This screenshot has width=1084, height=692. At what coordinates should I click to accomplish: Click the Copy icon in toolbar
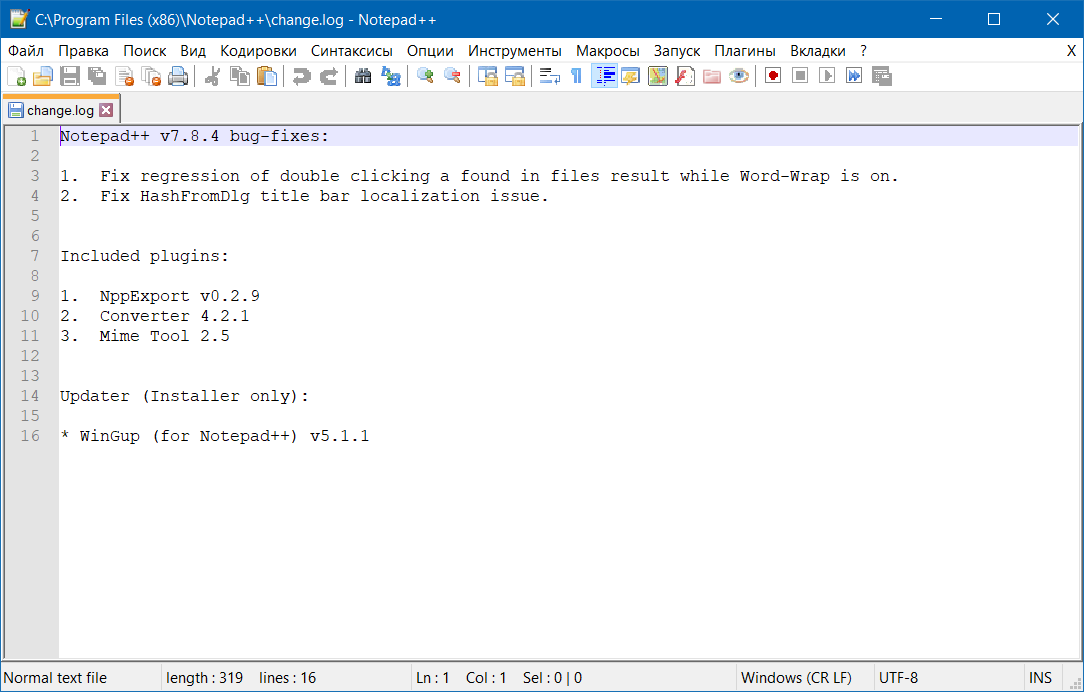(x=240, y=76)
